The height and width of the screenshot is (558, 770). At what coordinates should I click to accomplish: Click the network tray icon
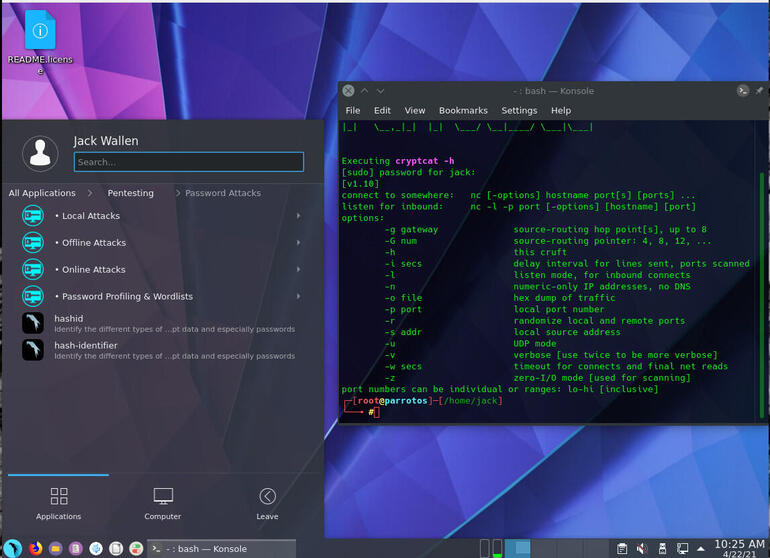682,548
